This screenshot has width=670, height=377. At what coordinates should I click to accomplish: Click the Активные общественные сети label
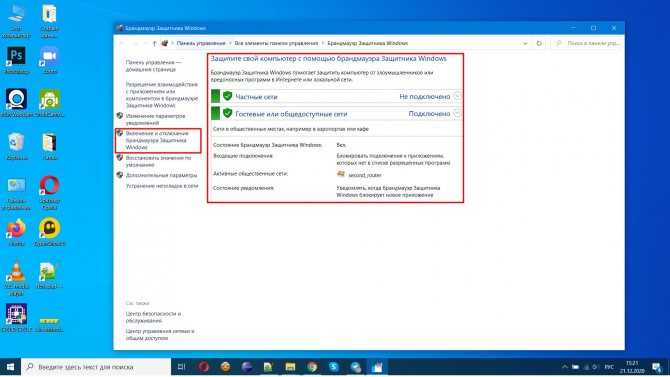tap(250, 174)
